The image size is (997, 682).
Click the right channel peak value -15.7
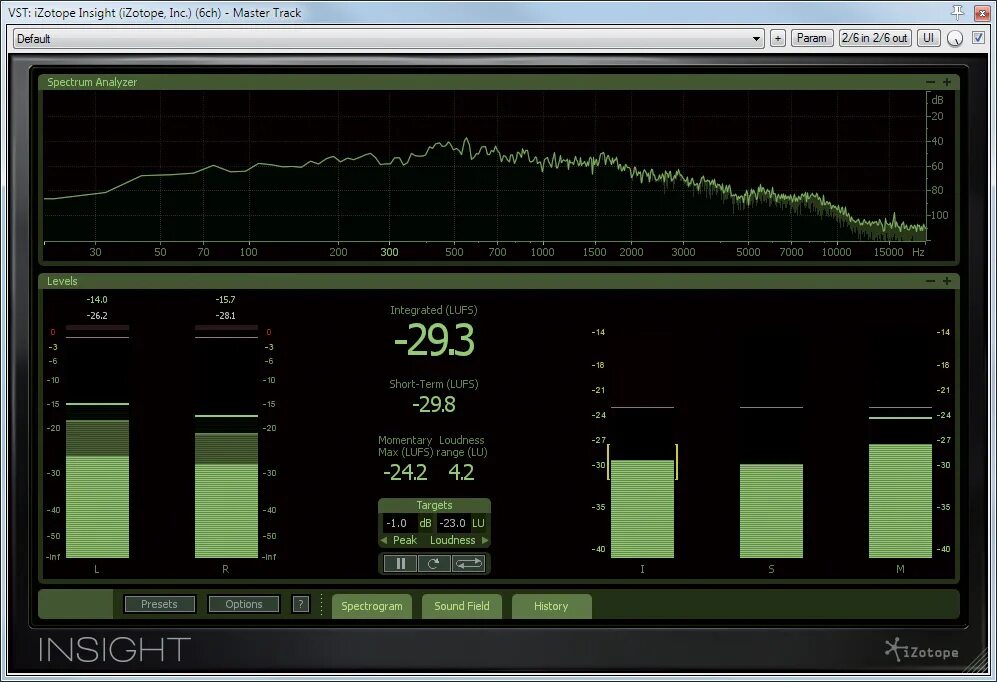225,299
